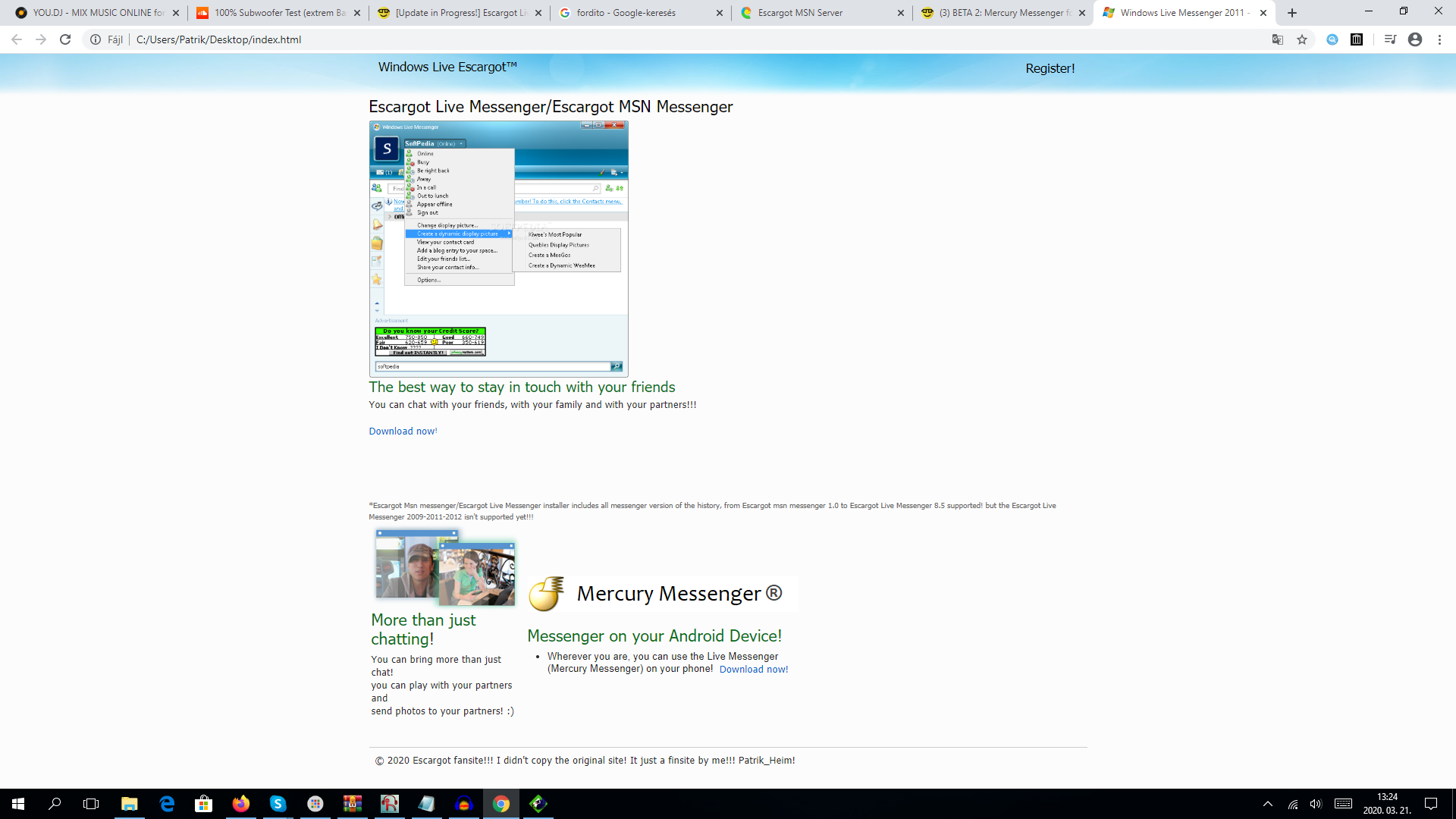1456x819 pixels.
Task: Open the Notepad app on the taskbar
Action: [x=427, y=804]
